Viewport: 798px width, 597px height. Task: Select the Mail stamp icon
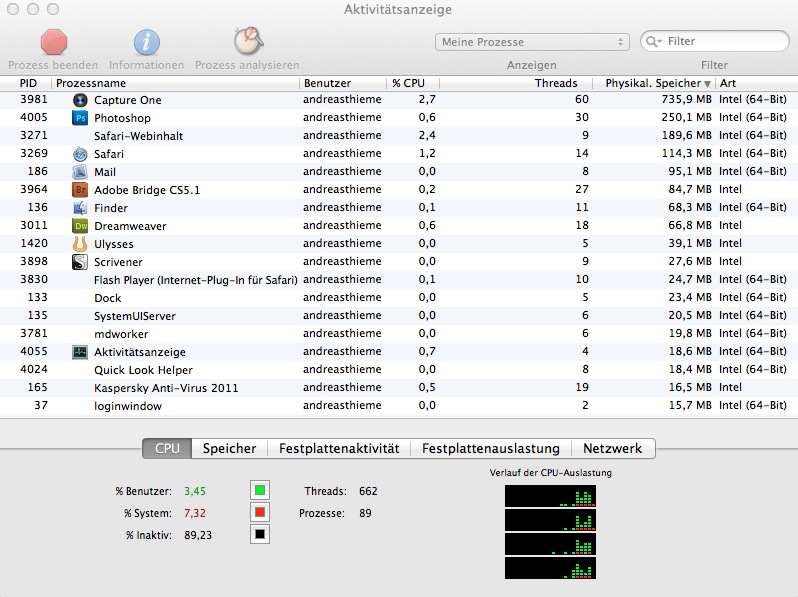click(80, 172)
